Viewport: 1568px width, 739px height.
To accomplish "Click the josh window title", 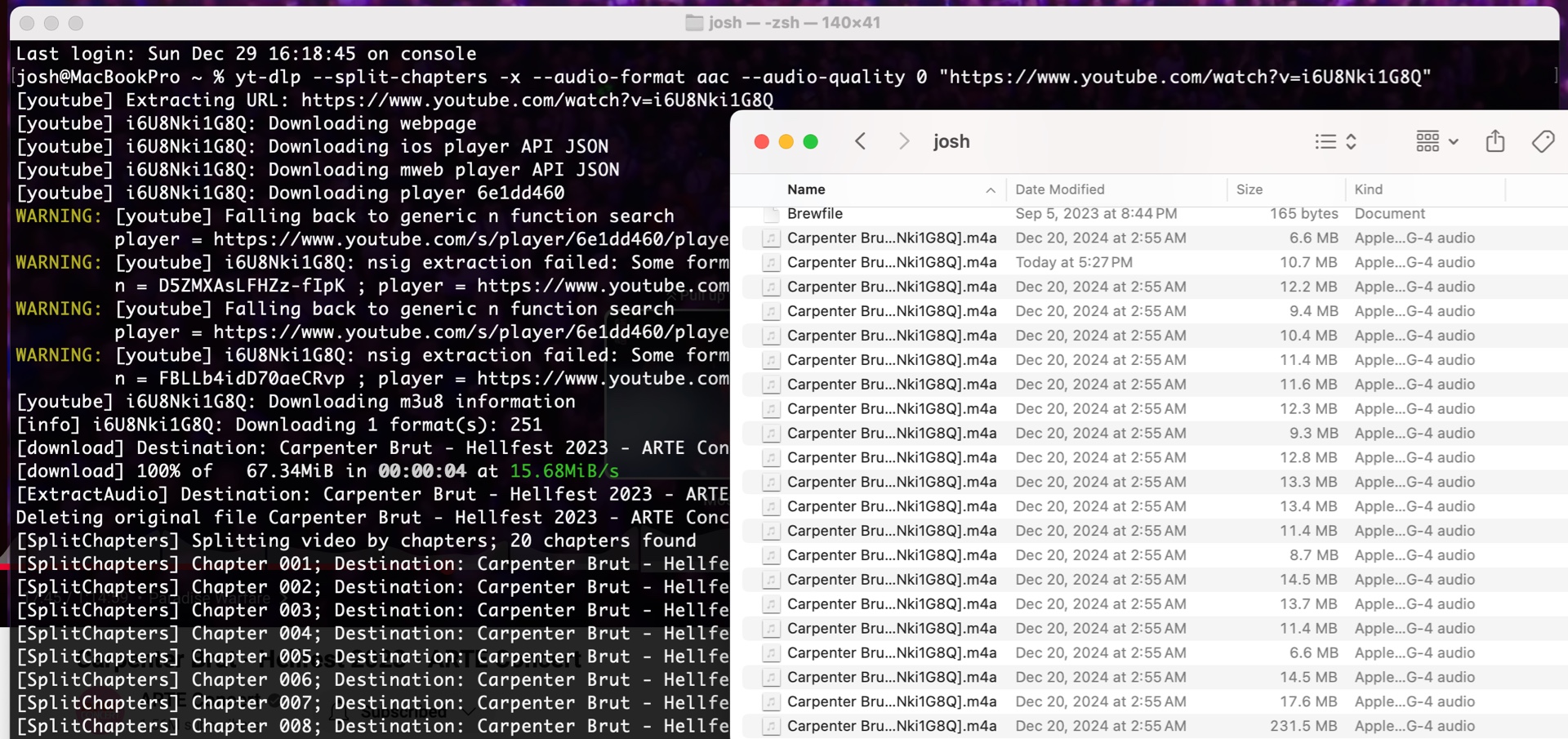I will (x=951, y=141).
